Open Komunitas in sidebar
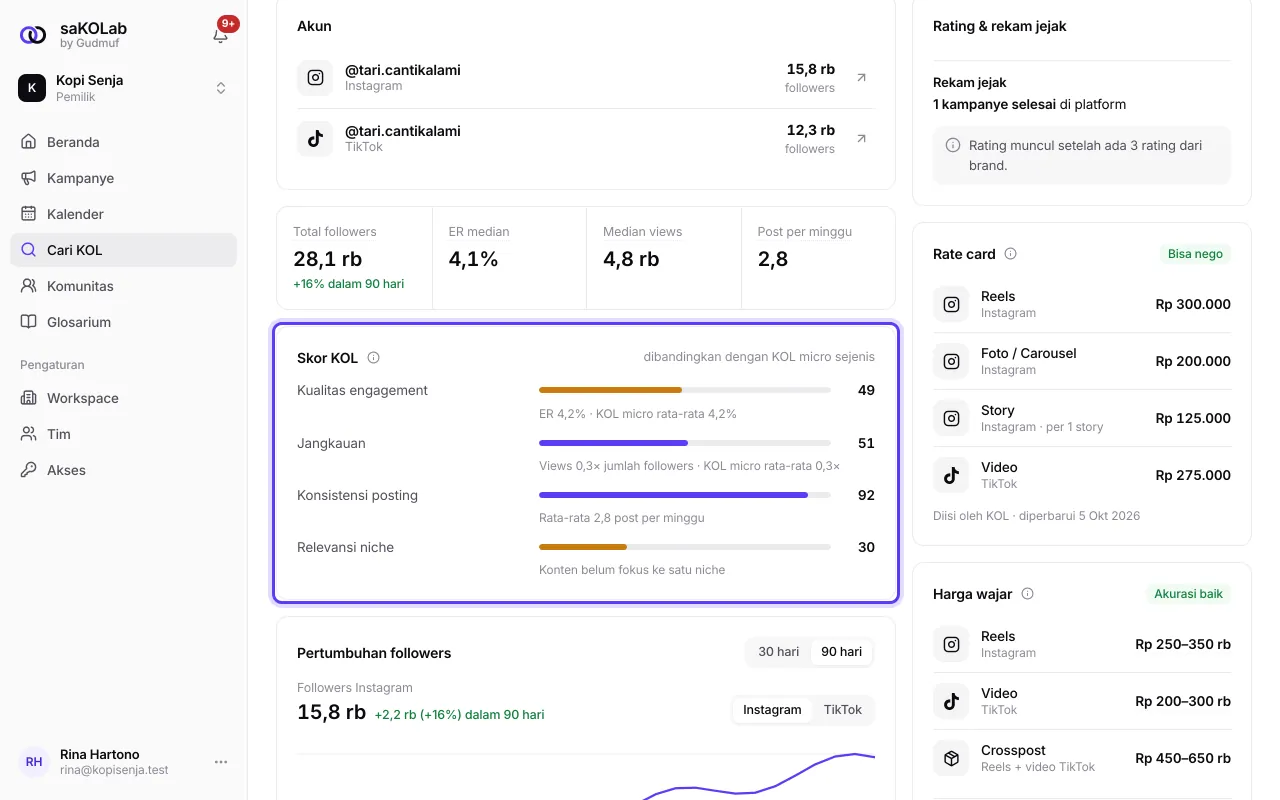This screenshot has width=1280, height=800. coord(123,286)
